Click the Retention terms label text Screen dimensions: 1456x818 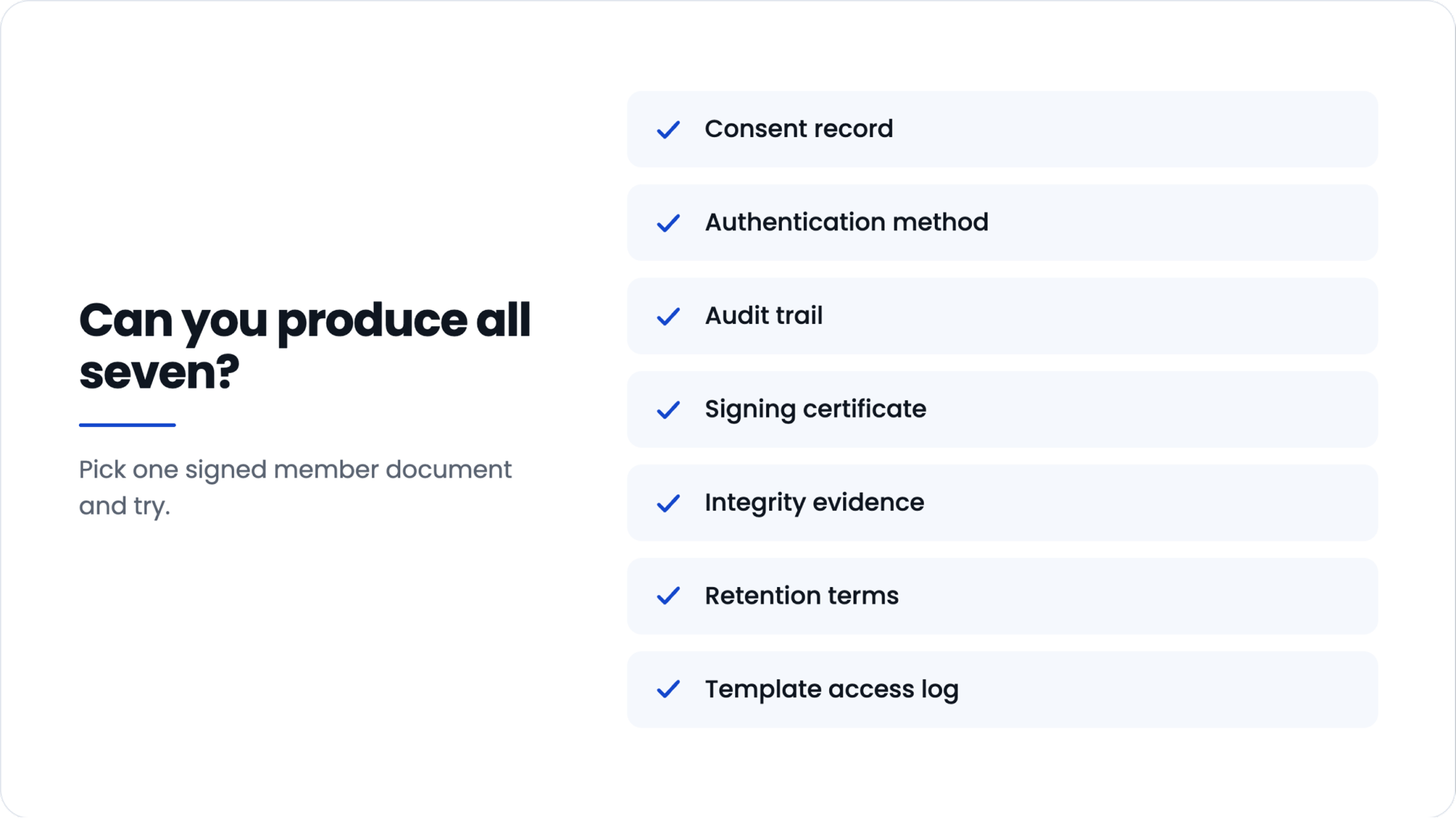(x=801, y=596)
